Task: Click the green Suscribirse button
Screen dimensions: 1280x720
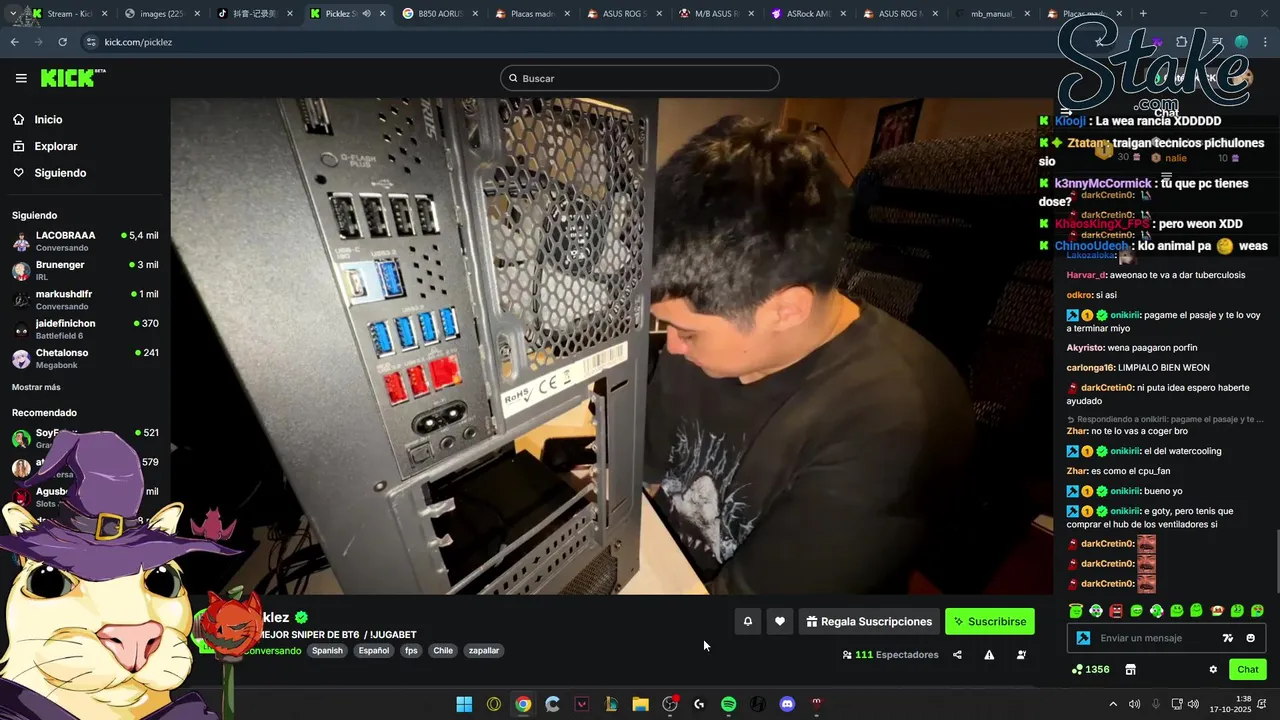Action: (990, 621)
